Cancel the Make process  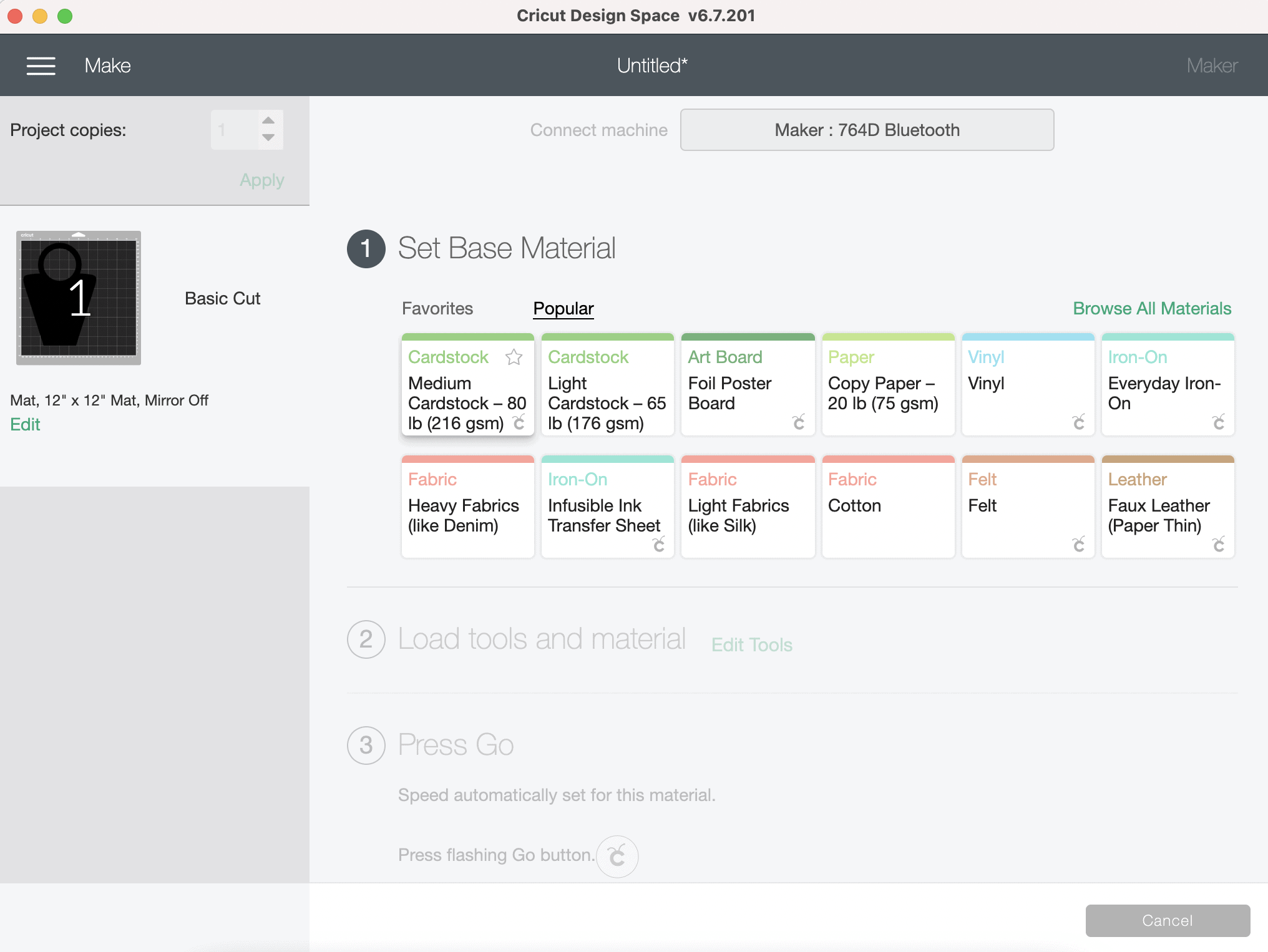point(1168,920)
